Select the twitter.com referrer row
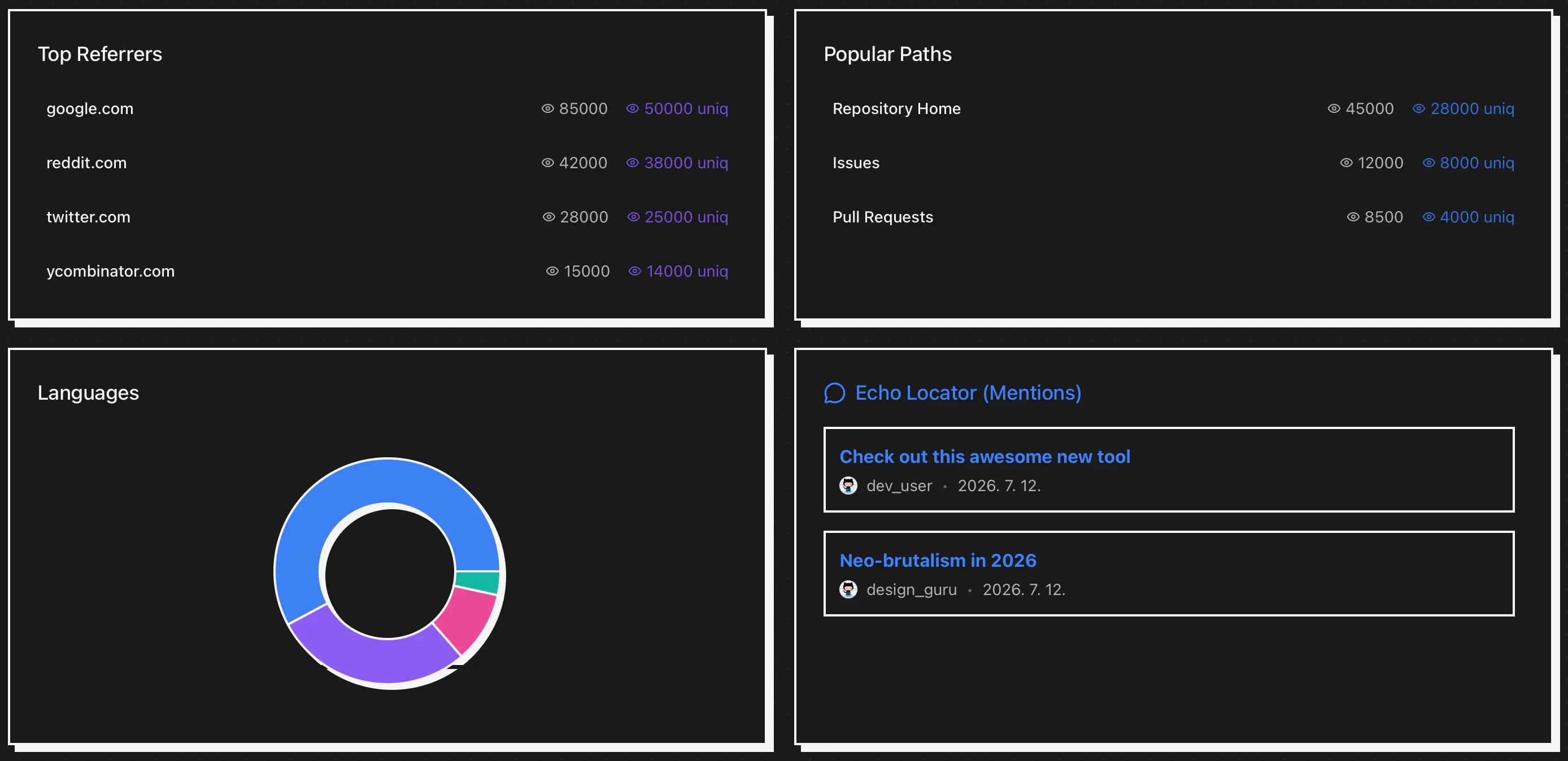The height and width of the screenshot is (761, 1568). click(387, 217)
